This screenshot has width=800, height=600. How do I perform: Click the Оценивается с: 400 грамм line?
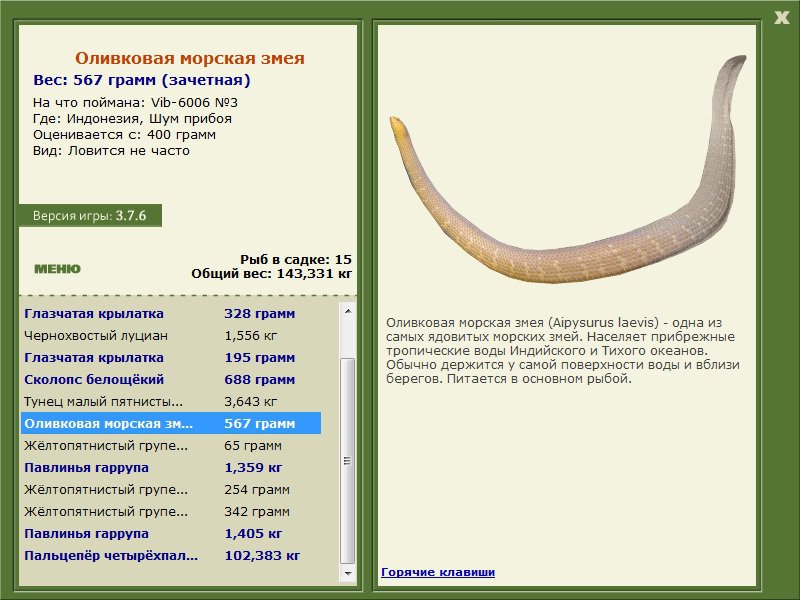point(124,135)
